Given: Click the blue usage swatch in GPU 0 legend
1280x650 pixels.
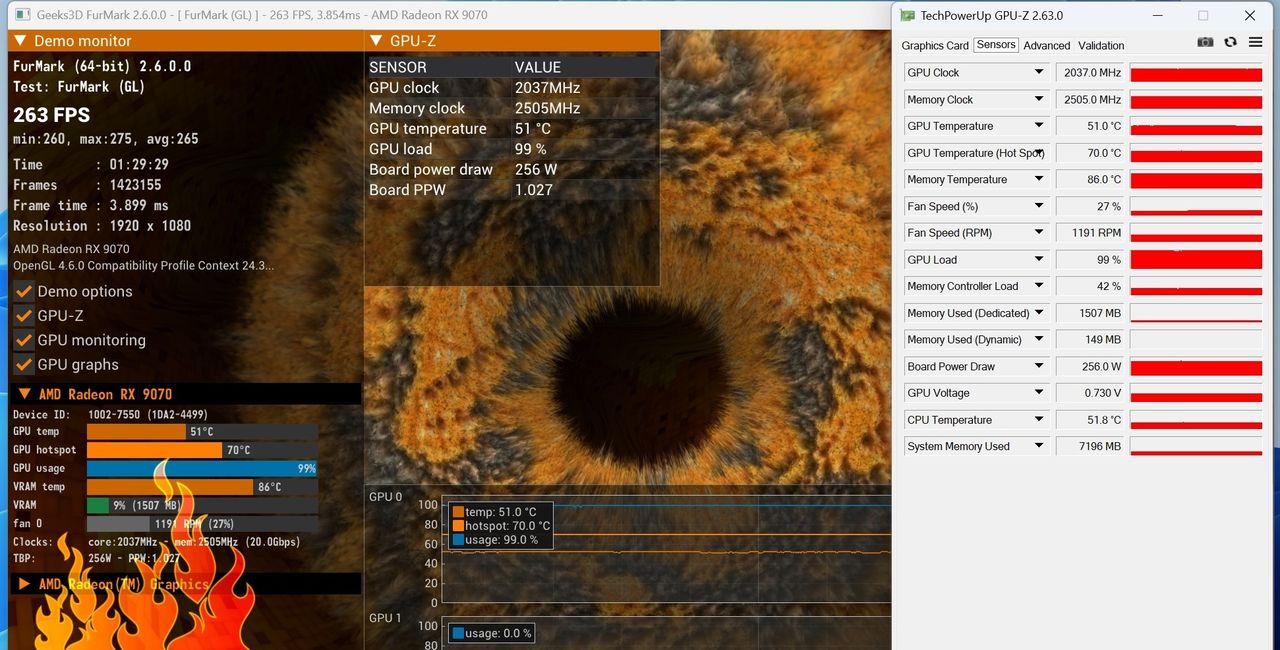Looking at the screenshot, I should click(458, 540).
